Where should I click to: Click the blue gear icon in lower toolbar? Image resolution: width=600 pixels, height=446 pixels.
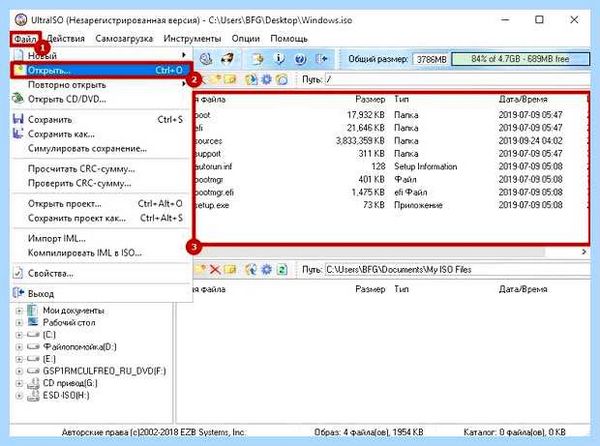(x=266, y=269)
